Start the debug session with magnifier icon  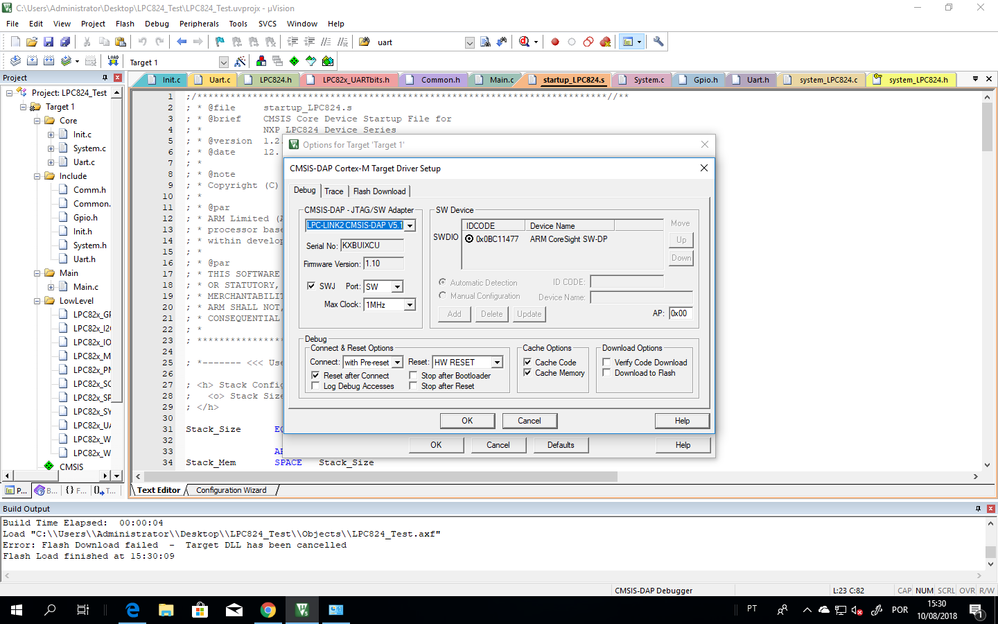click(x=524, y=42)
